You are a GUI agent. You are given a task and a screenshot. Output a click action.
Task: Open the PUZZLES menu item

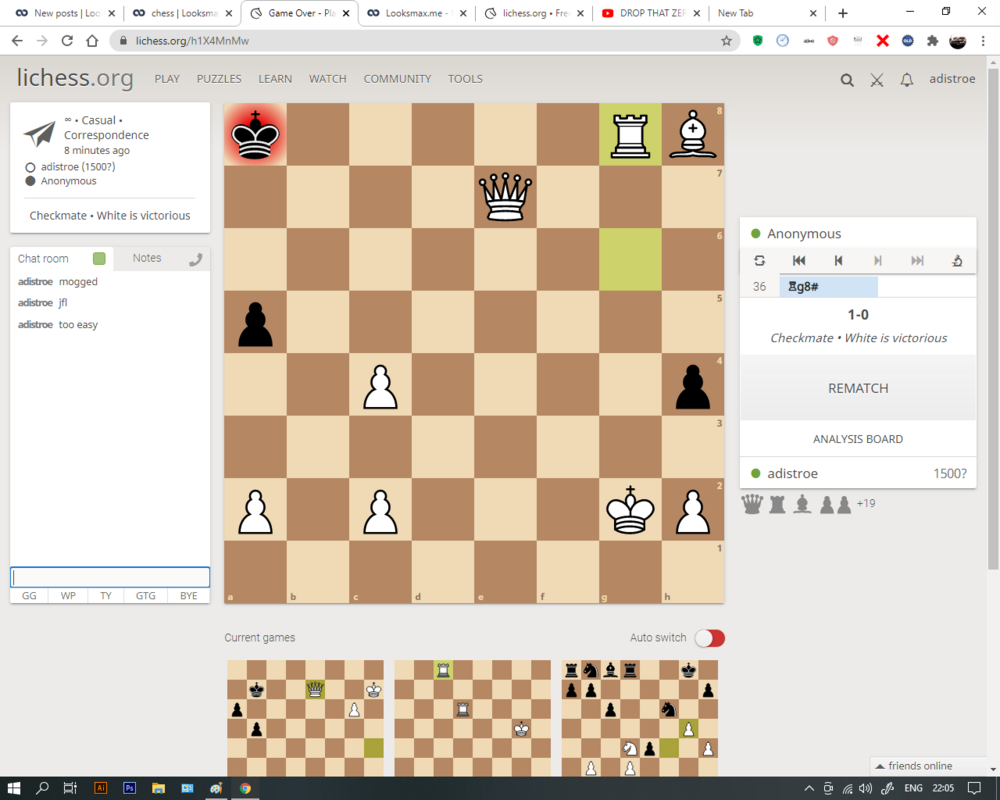tap(219, 79)
